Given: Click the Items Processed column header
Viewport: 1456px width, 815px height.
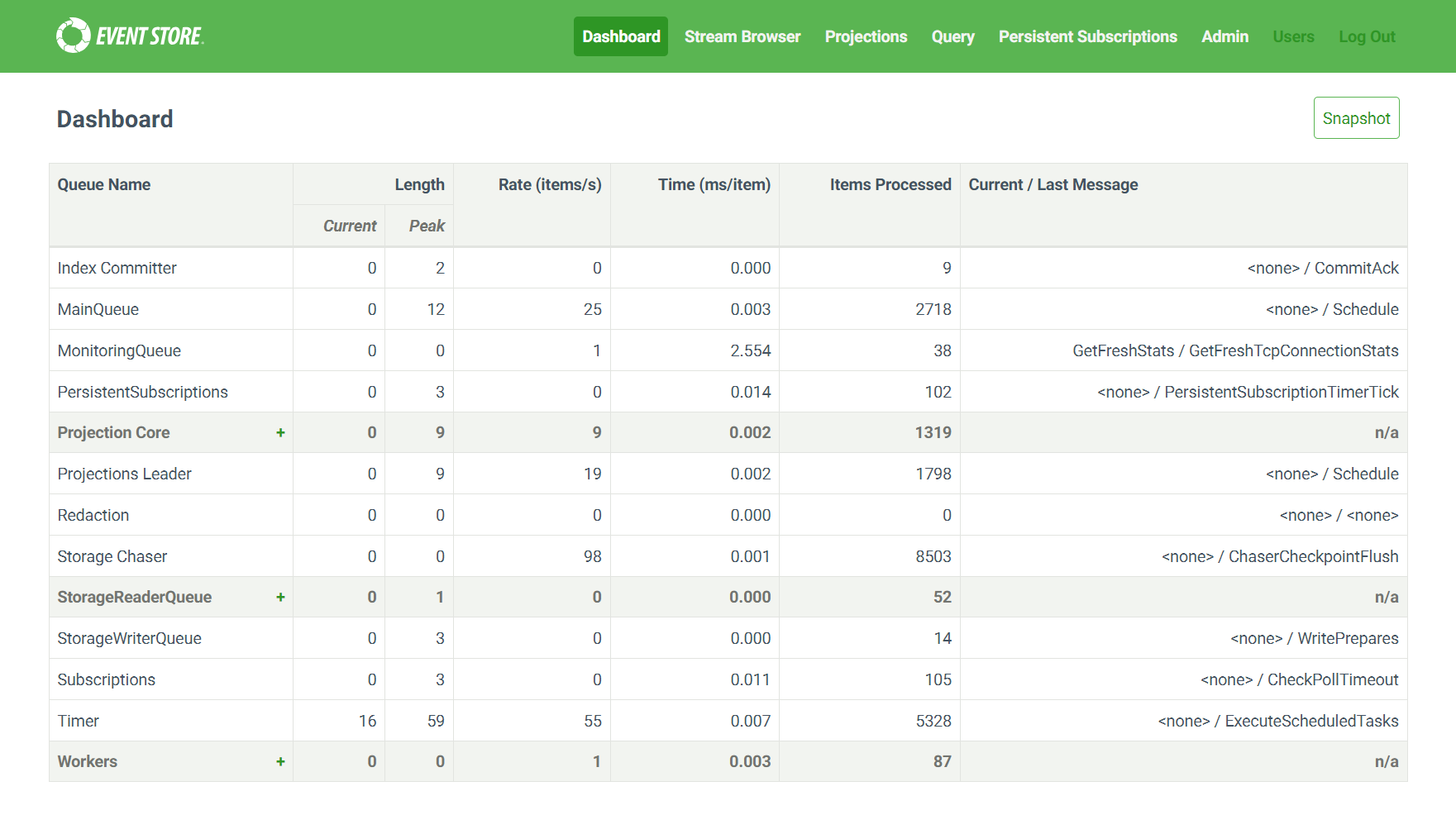Looking at the screenshot, I should pos(890,184).
